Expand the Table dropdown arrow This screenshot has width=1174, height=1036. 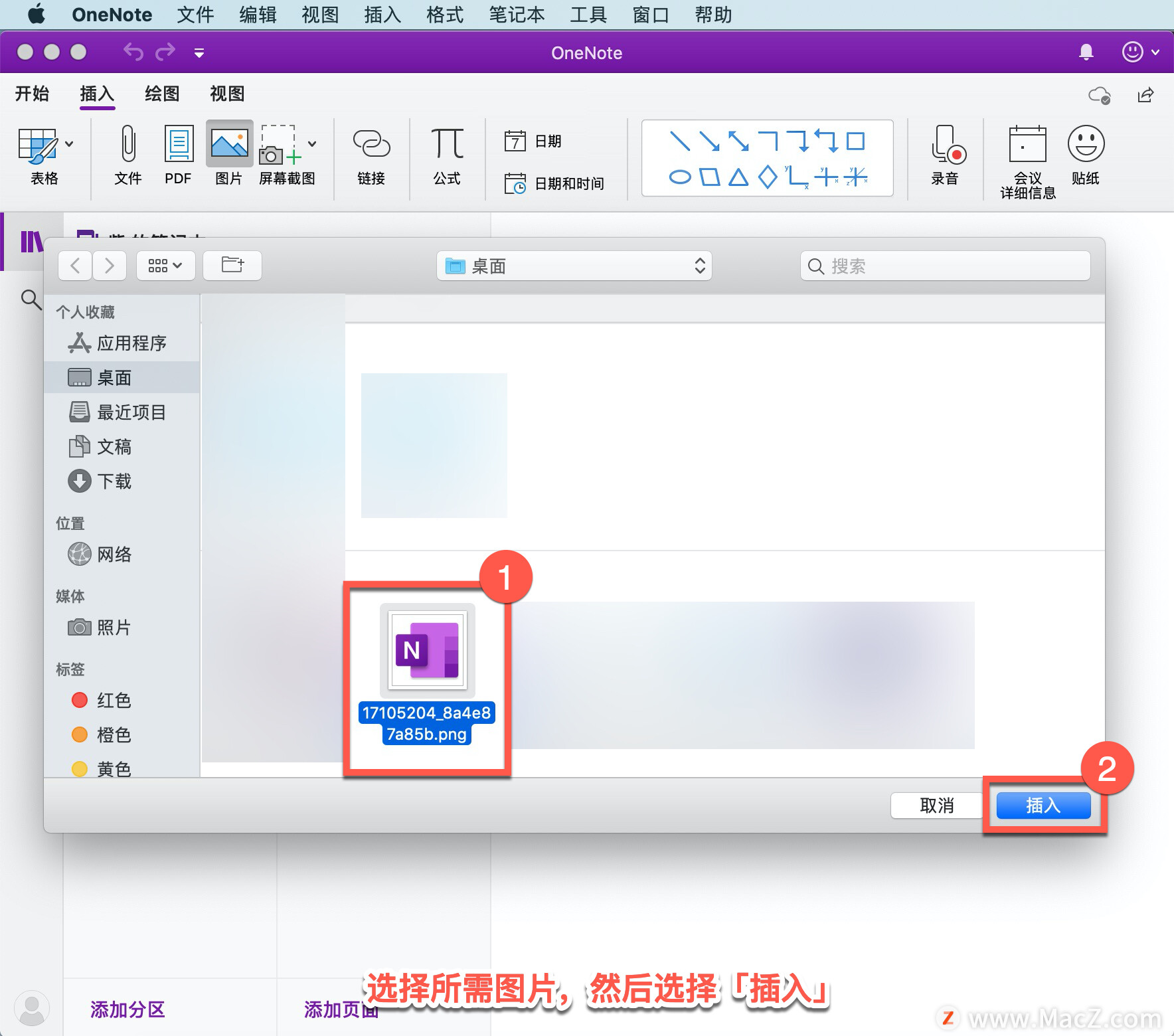69,143
